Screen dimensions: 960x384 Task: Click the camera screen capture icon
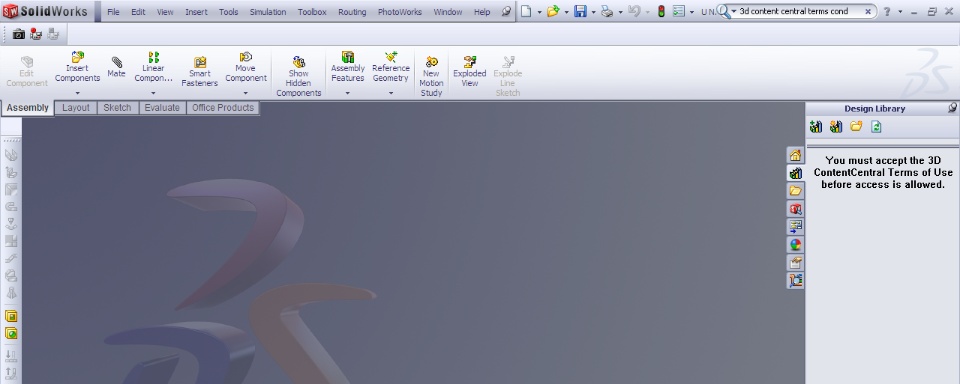(x=19, y=35)
